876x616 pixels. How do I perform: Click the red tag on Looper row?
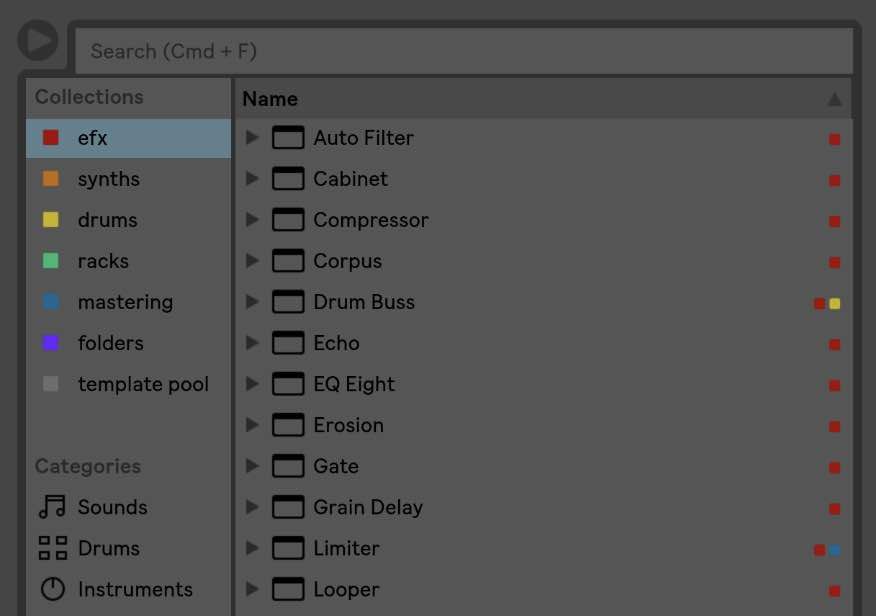coord(835,591)
